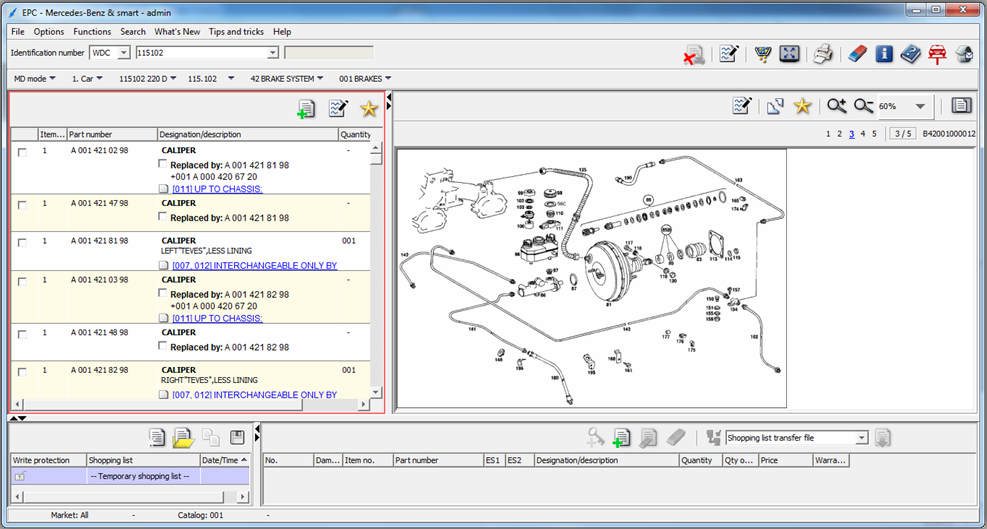
Task: Open the 42 BRAKE SYSTEM group dropdown
Action: coord(286,79)
